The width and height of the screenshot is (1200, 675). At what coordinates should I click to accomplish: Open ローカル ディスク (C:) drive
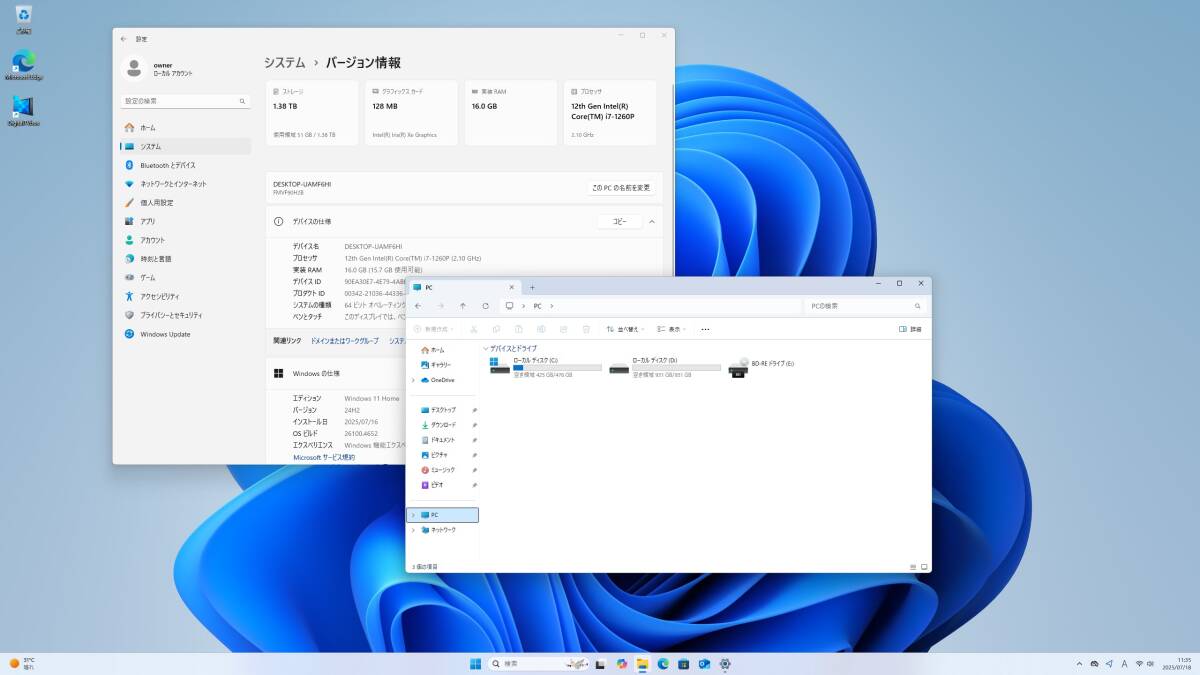coord(546,367)
